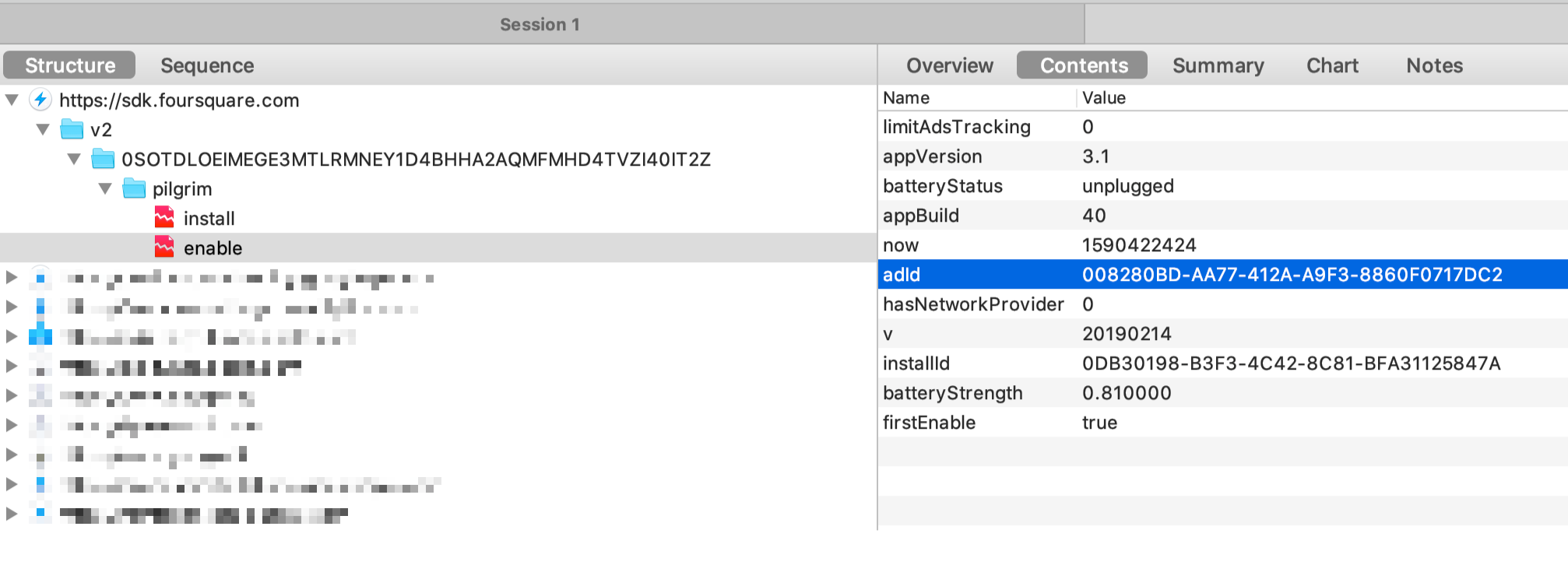1568x565 pixels.
Task: Click the folder icon for 0SOTDLOEIMEGE3MT path
Action: (x=103, y=159)
